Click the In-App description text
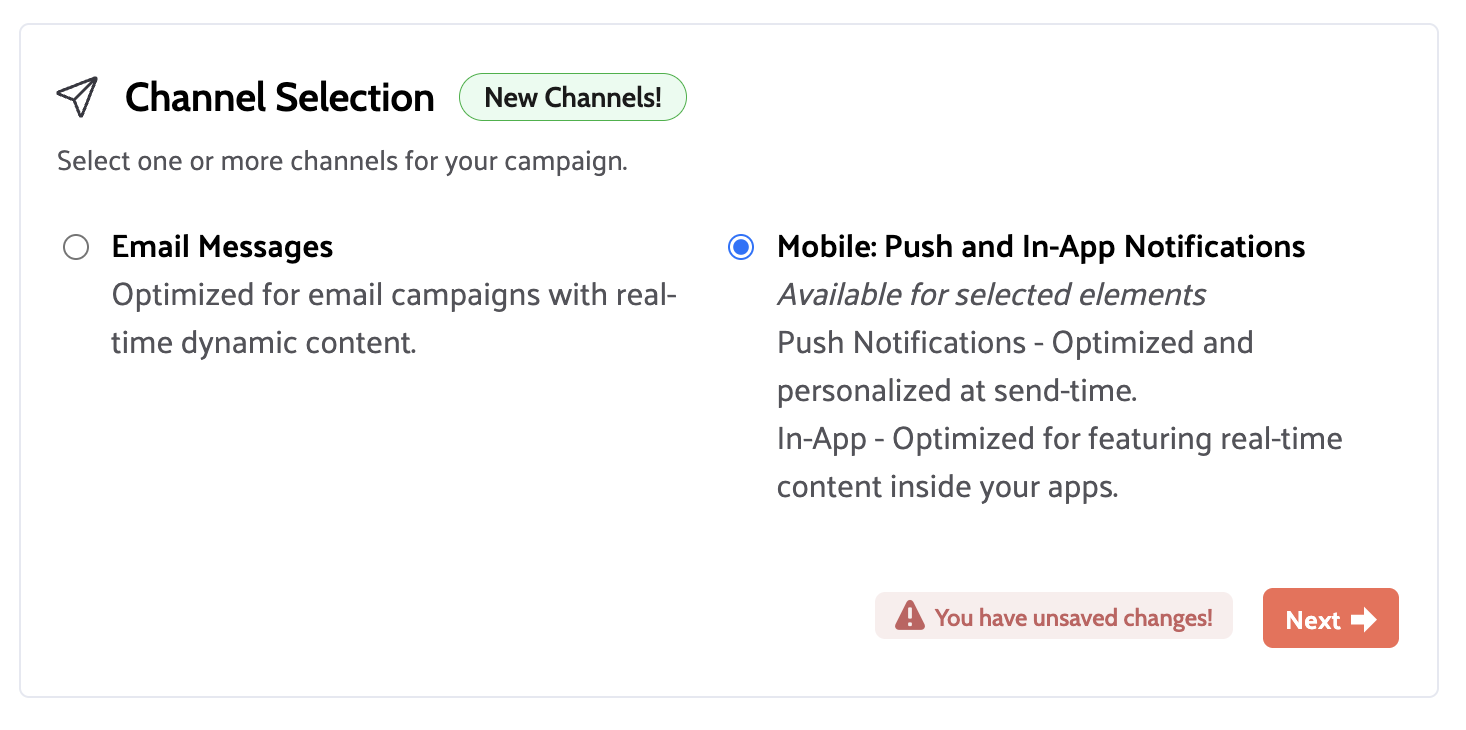1466x730 pixels. point(1059,462)
